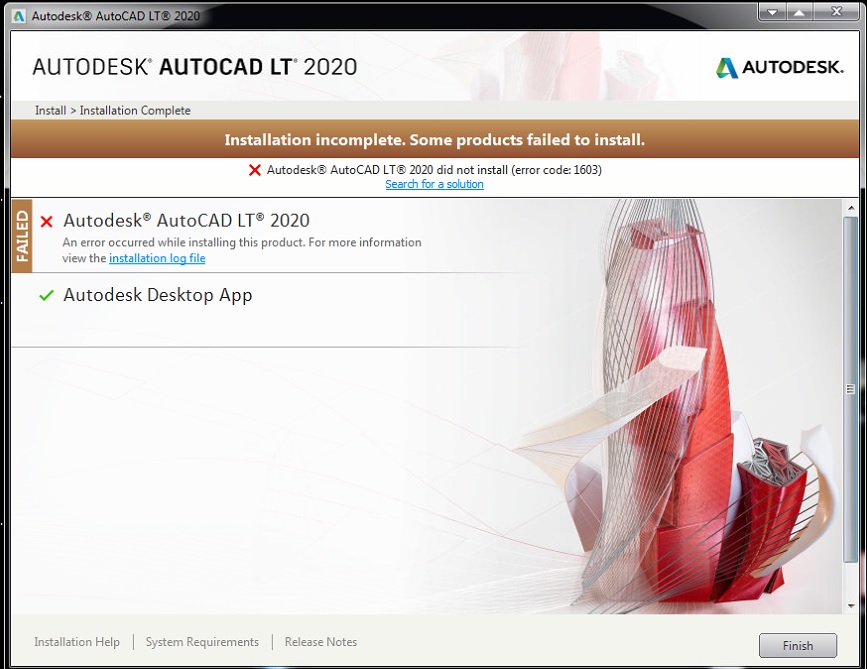Screen dimensions: 867x669
Task: Open Installation Help at the bottom
Action: click(x=77, y=641)
